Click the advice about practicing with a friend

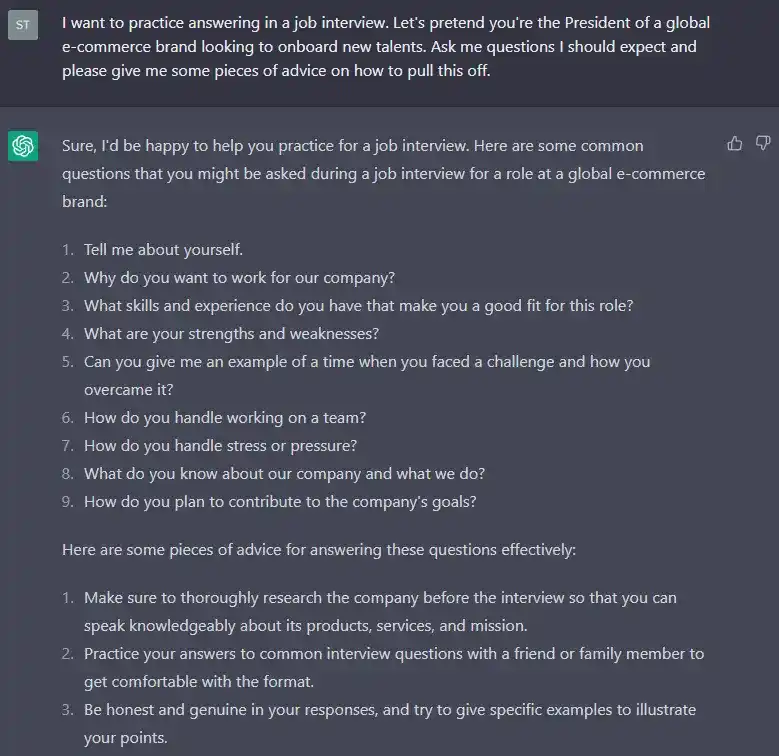pyautogui.click(x=394, y=668)
